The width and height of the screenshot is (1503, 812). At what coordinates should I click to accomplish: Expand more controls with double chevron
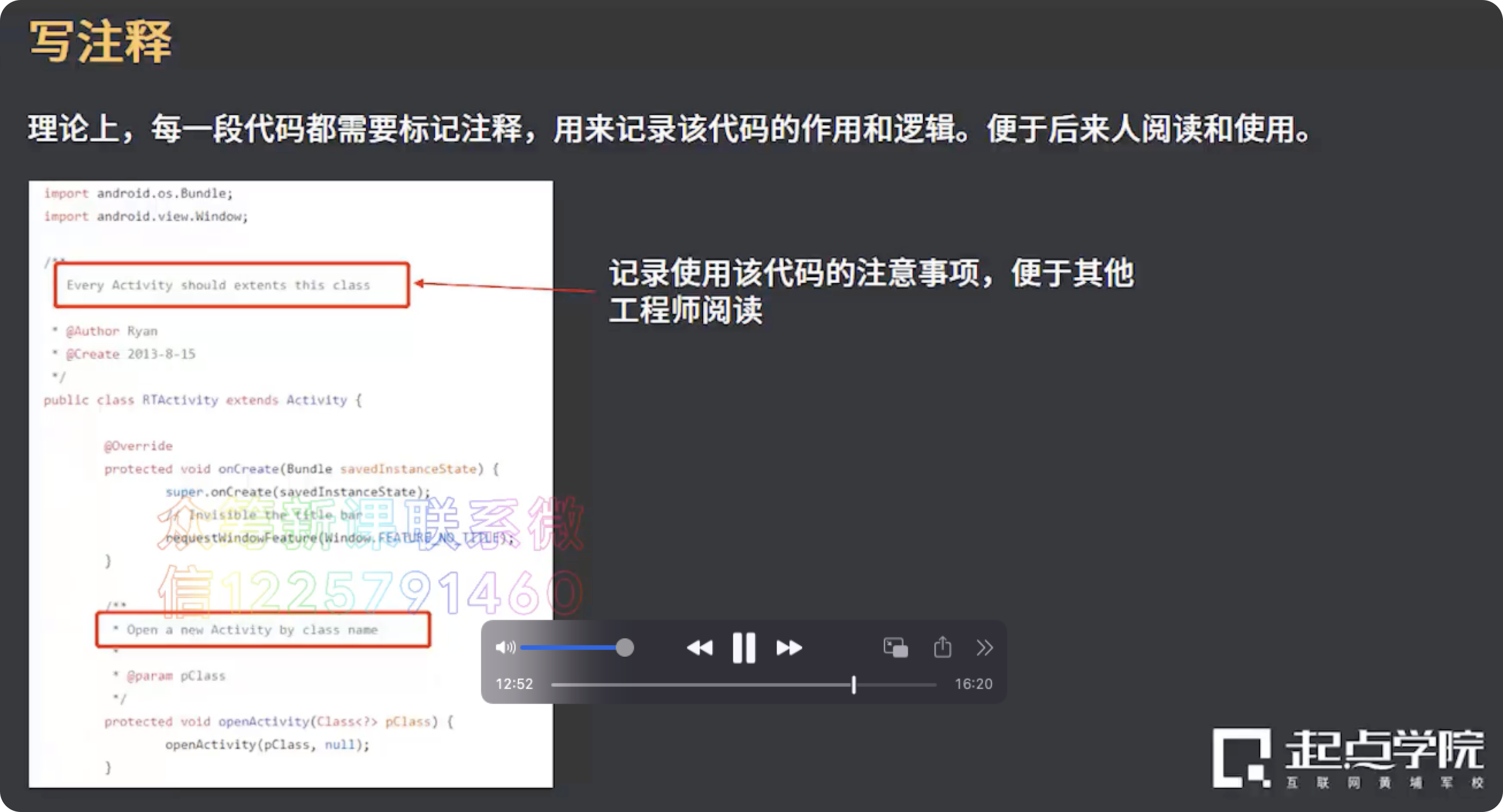click(x=985, y=648)
